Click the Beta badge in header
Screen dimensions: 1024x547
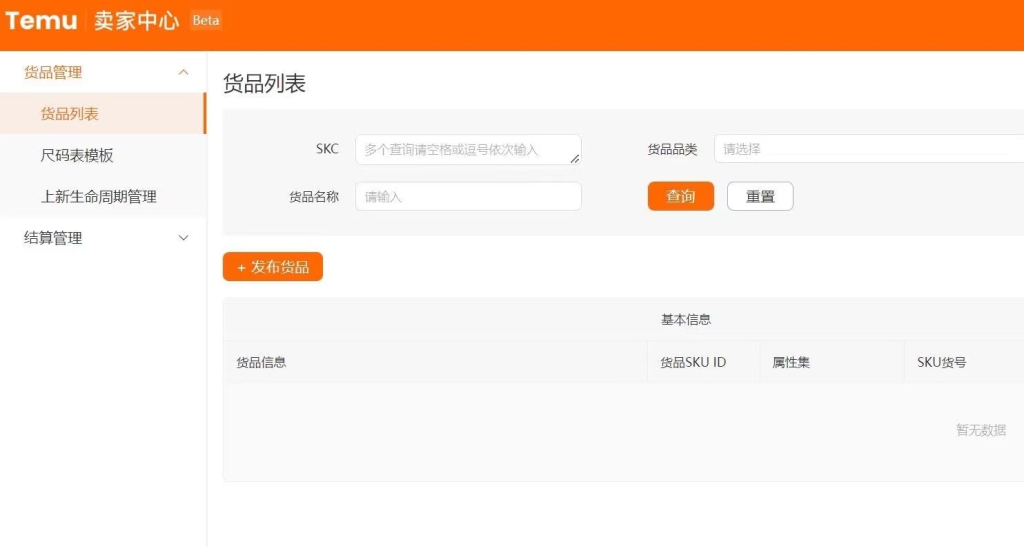pos(206,21)
